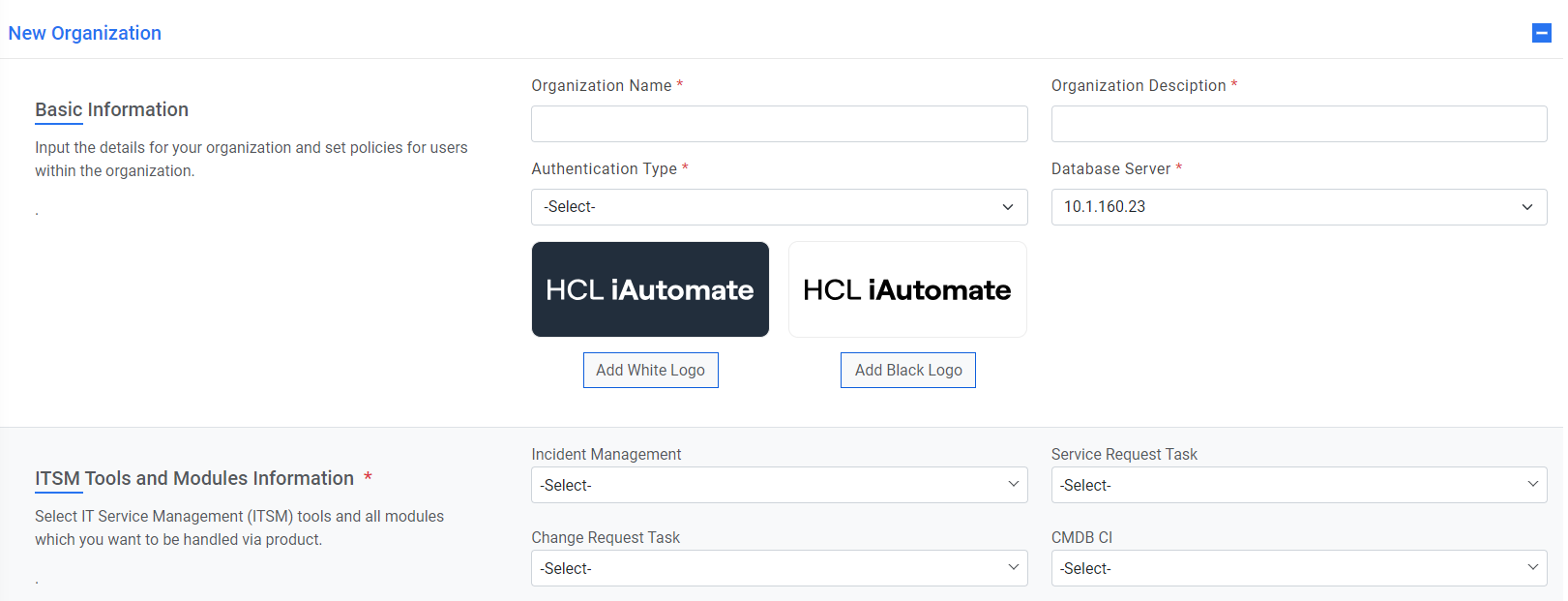This screenshot has width=1568, height=601.
Task: Click the Organization Name text field
Action: click(x=779, y=124)
